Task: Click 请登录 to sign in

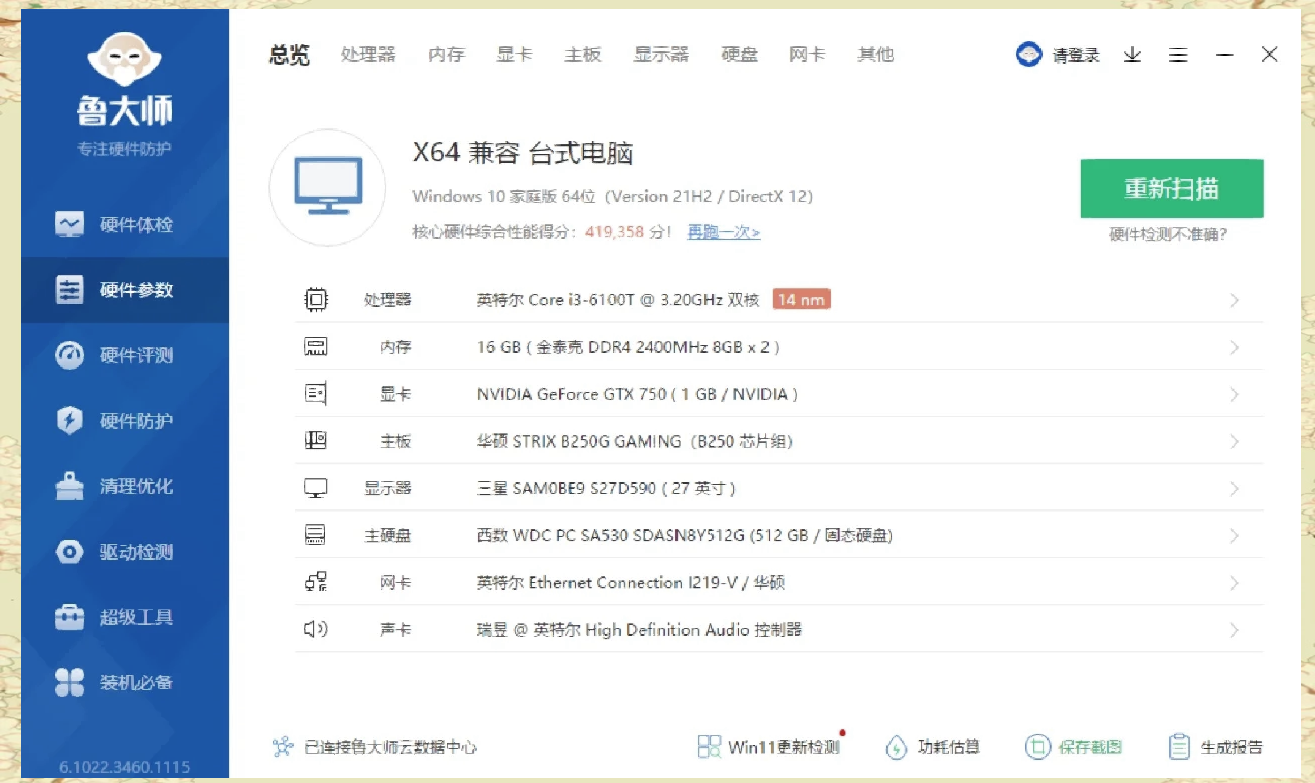Action: coord(1075,55)
